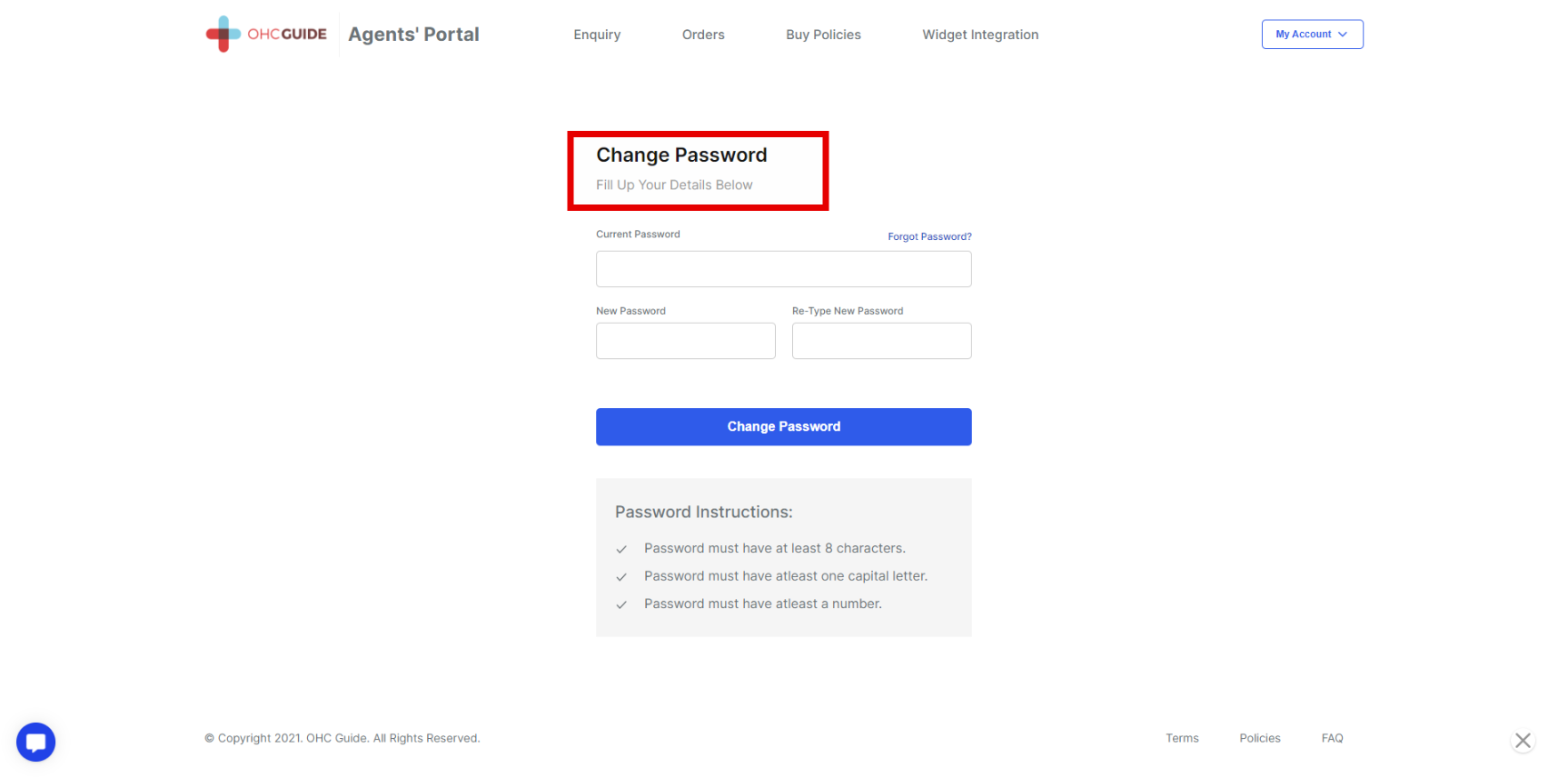The image size is (1568, 778).
Task: Click the 8 characters rule checkmark
Action: click(621, 549)
